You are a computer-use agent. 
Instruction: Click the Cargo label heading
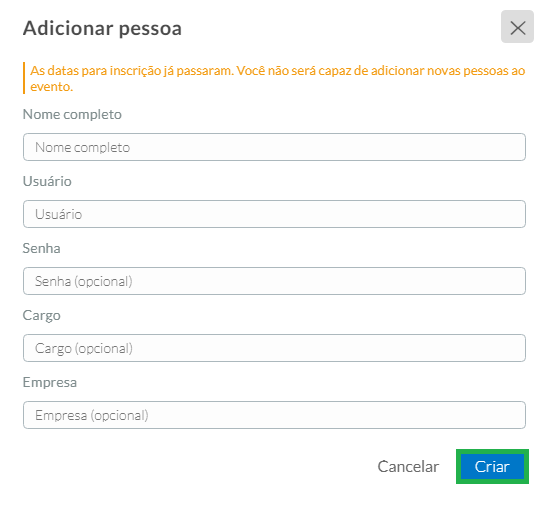pos(42,316)
